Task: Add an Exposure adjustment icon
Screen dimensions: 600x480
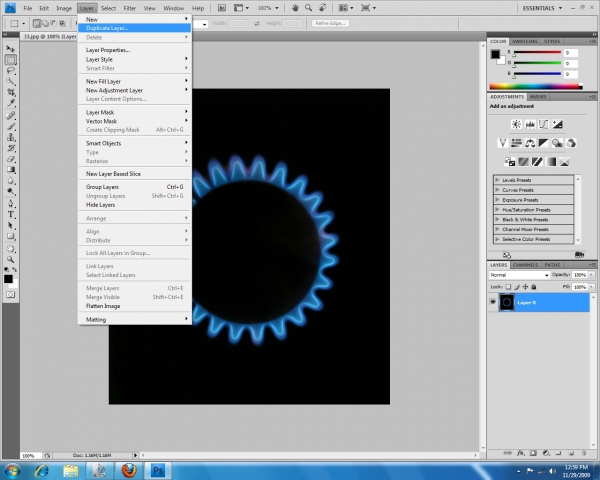Action: click(x=558, y=124)
